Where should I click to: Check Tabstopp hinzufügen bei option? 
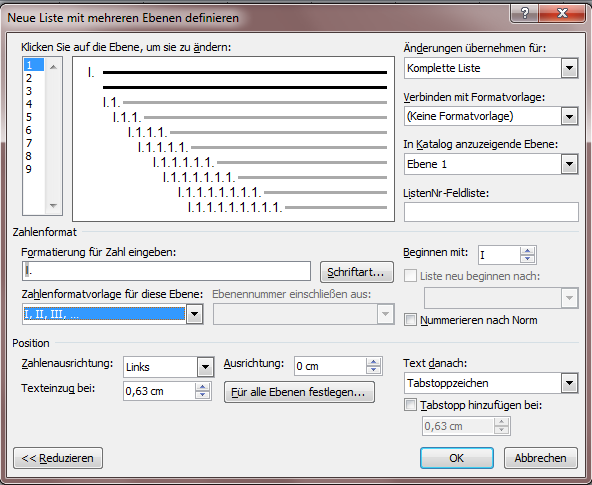410,405
